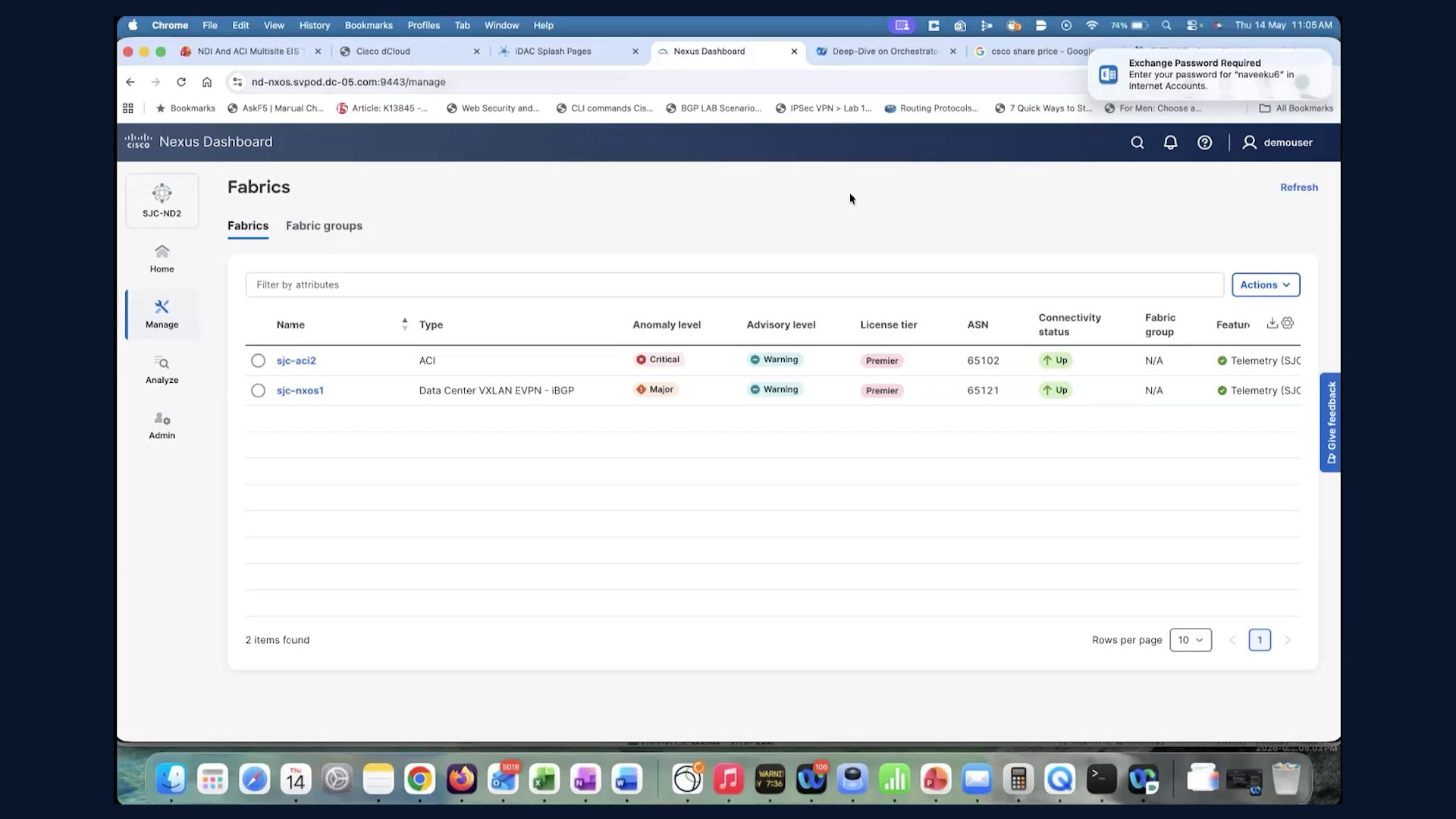Image resolution: width=1456 pixels, height=819 pixels.
Task: Open the table column settings gear
Action: [1287, 323]
